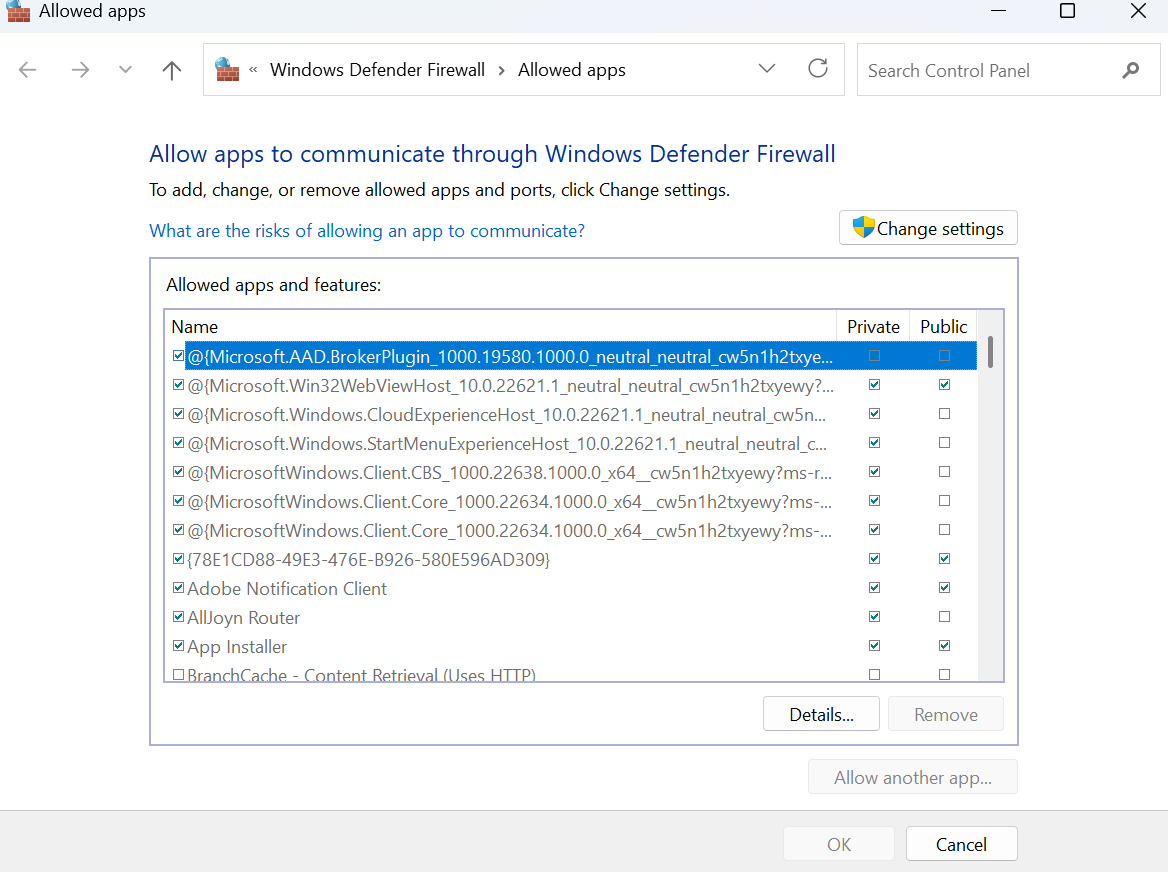Click the search magnifier icon
This screenshot has height=872, width=1168.
(1130, 70)
